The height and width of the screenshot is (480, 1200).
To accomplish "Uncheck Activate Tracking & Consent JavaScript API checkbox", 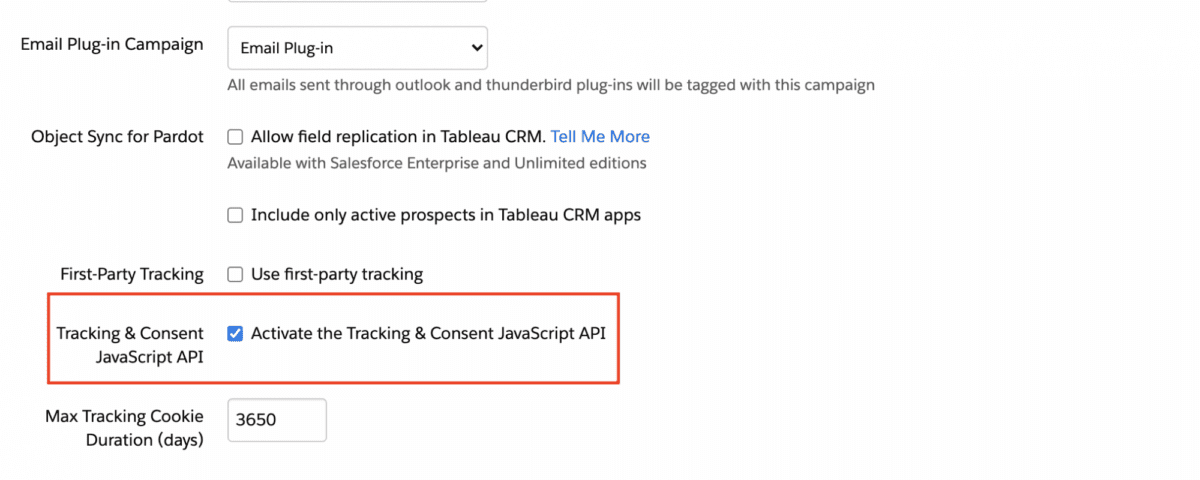I will (235, 334).
